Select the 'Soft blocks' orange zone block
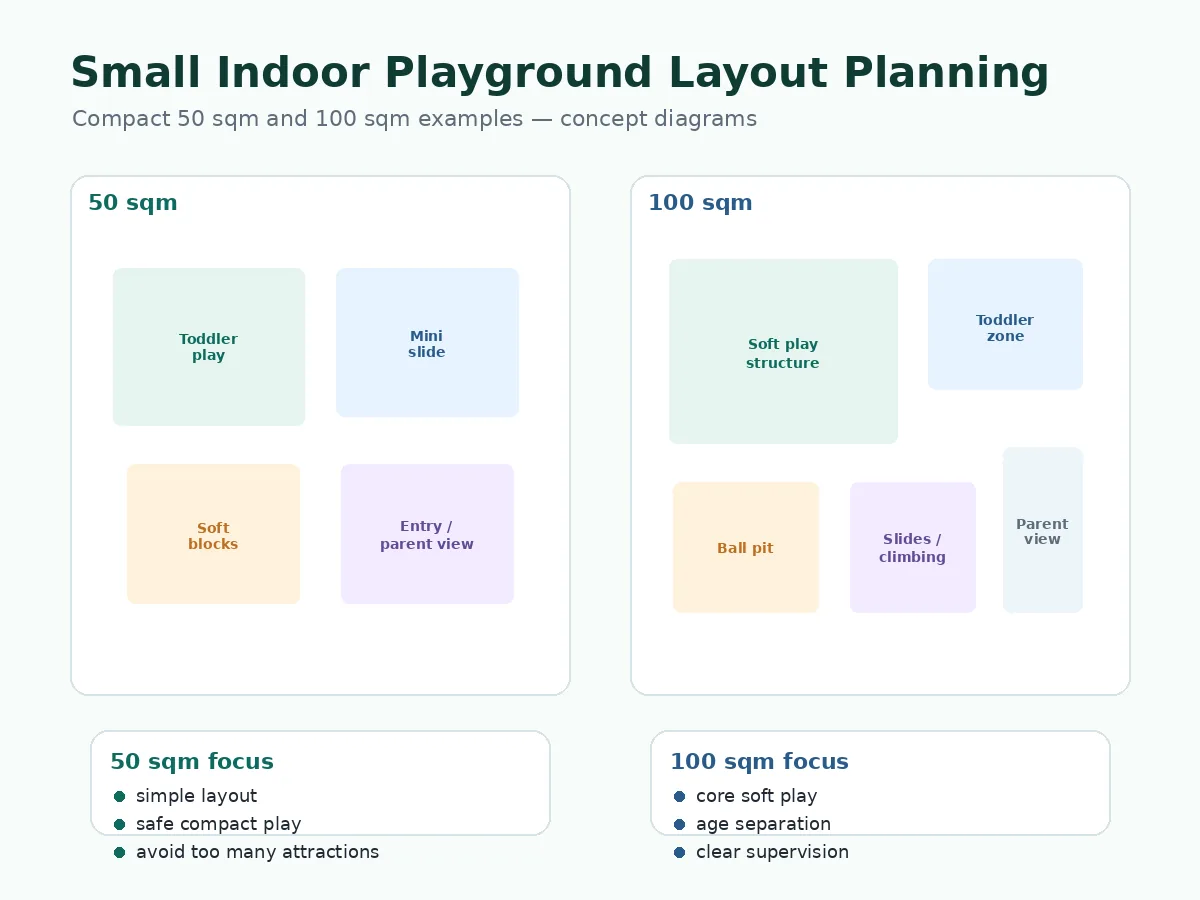 [213, 534]
